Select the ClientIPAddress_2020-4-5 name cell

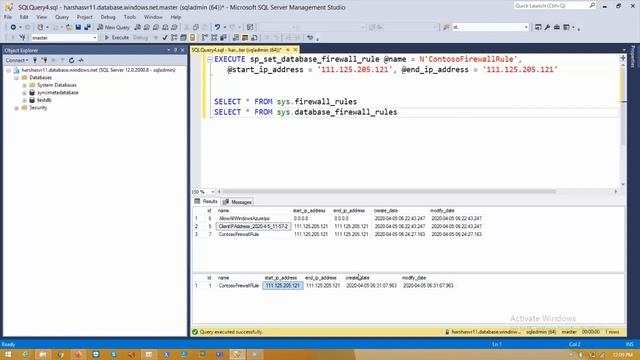[253, 227]
